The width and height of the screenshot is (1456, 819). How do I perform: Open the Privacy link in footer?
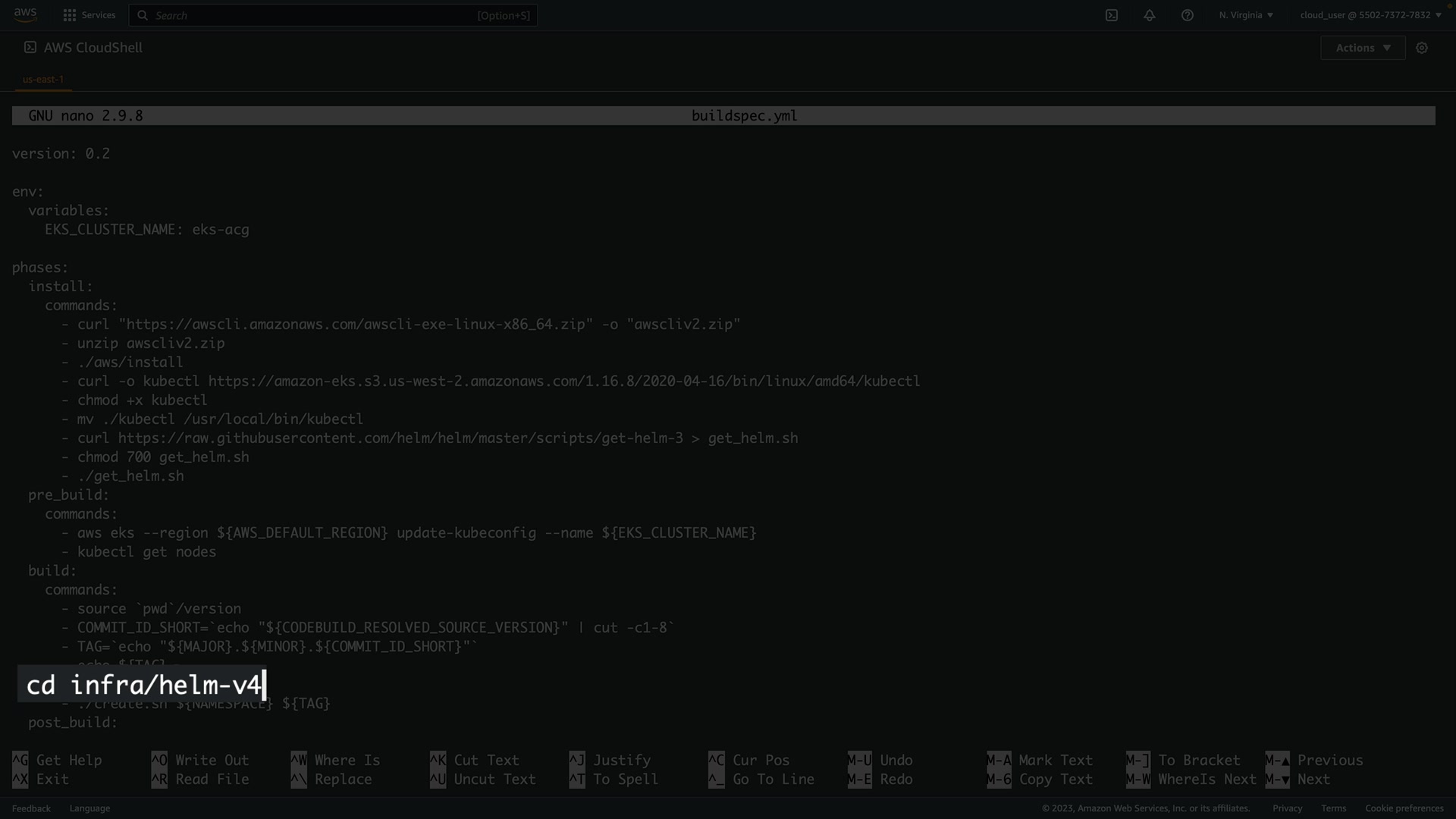pos(1287,808)
